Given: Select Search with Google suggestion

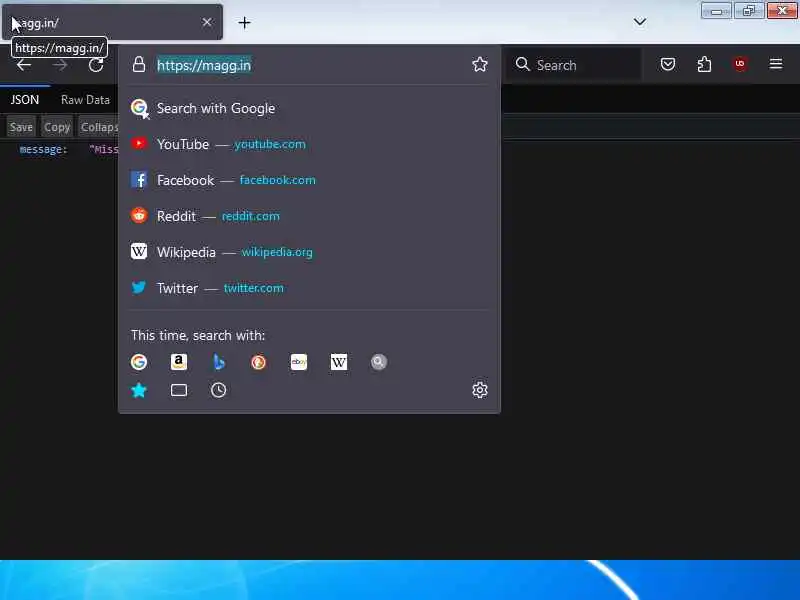Looking at the screenshot, I should [309, 108].
